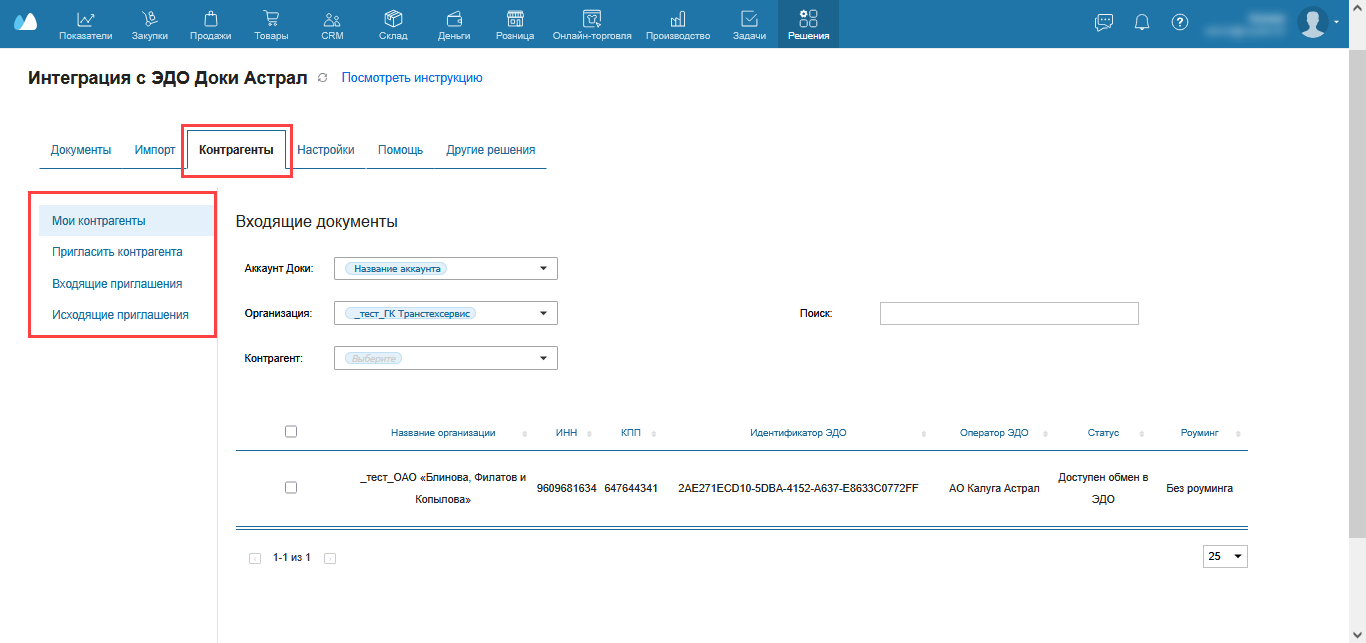The image size is (1366, 643).
Task: Click the Посмотреть инструкцию link
Action: [x=412, y=78]
